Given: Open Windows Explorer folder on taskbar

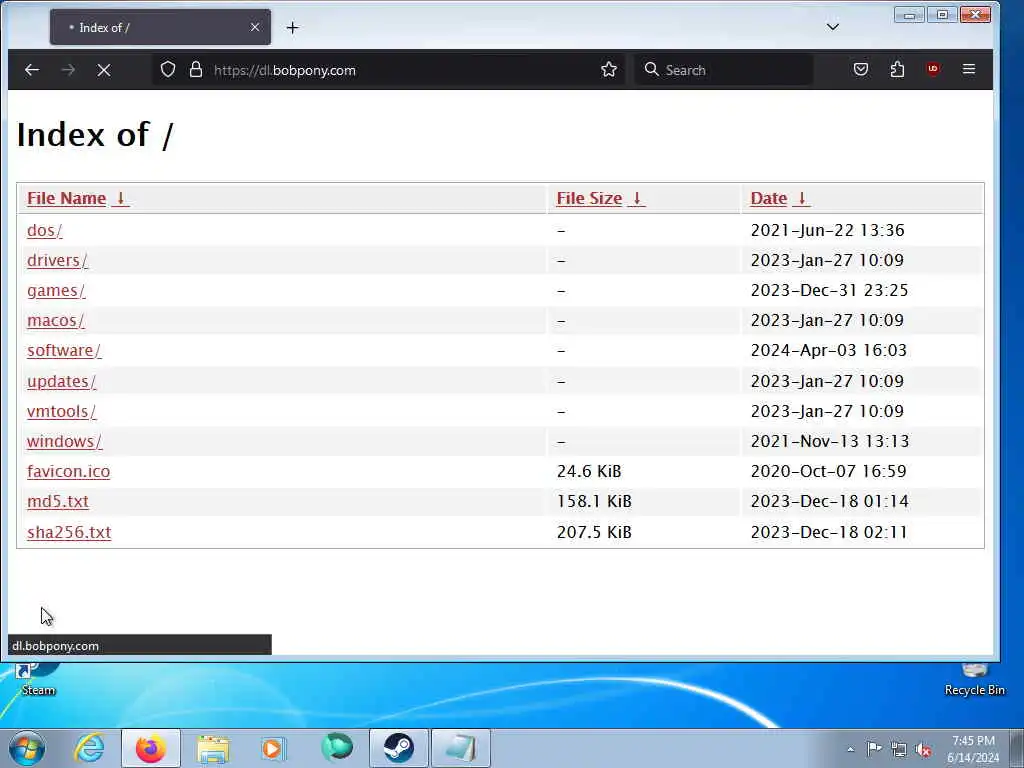Looking at the screenshot, I should point(213,748).
